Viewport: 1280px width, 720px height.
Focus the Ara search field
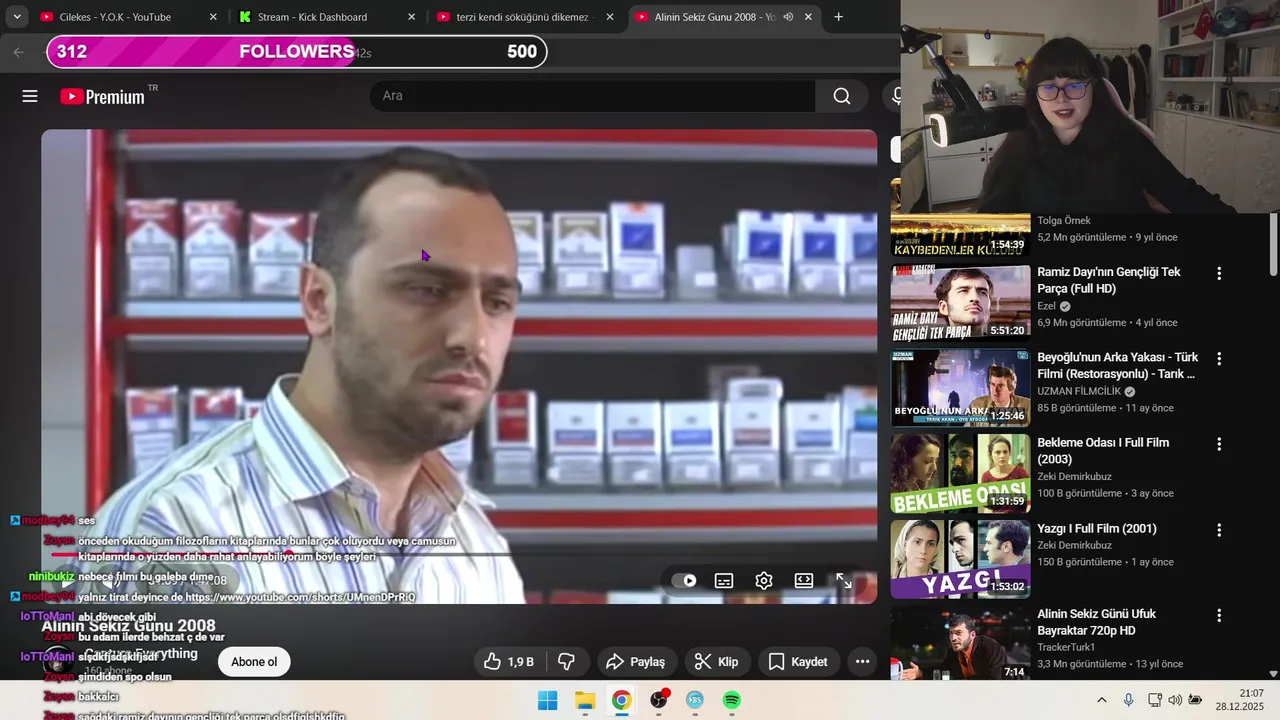[593, 96]
